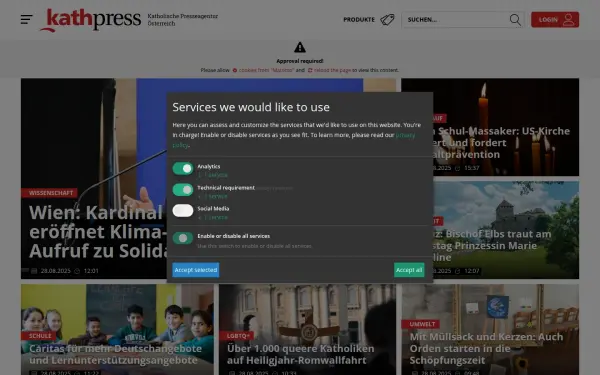600x375 pixels.
Task: Click the search magnifier icon
Action: pos(515,20)
